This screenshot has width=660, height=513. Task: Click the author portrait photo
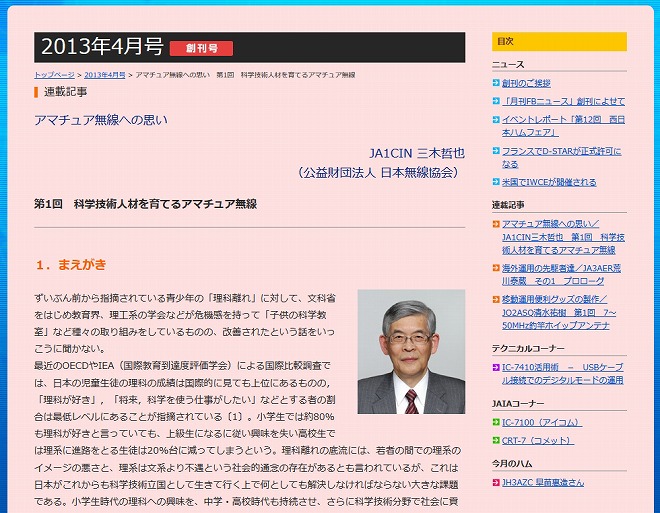(411, 351)
